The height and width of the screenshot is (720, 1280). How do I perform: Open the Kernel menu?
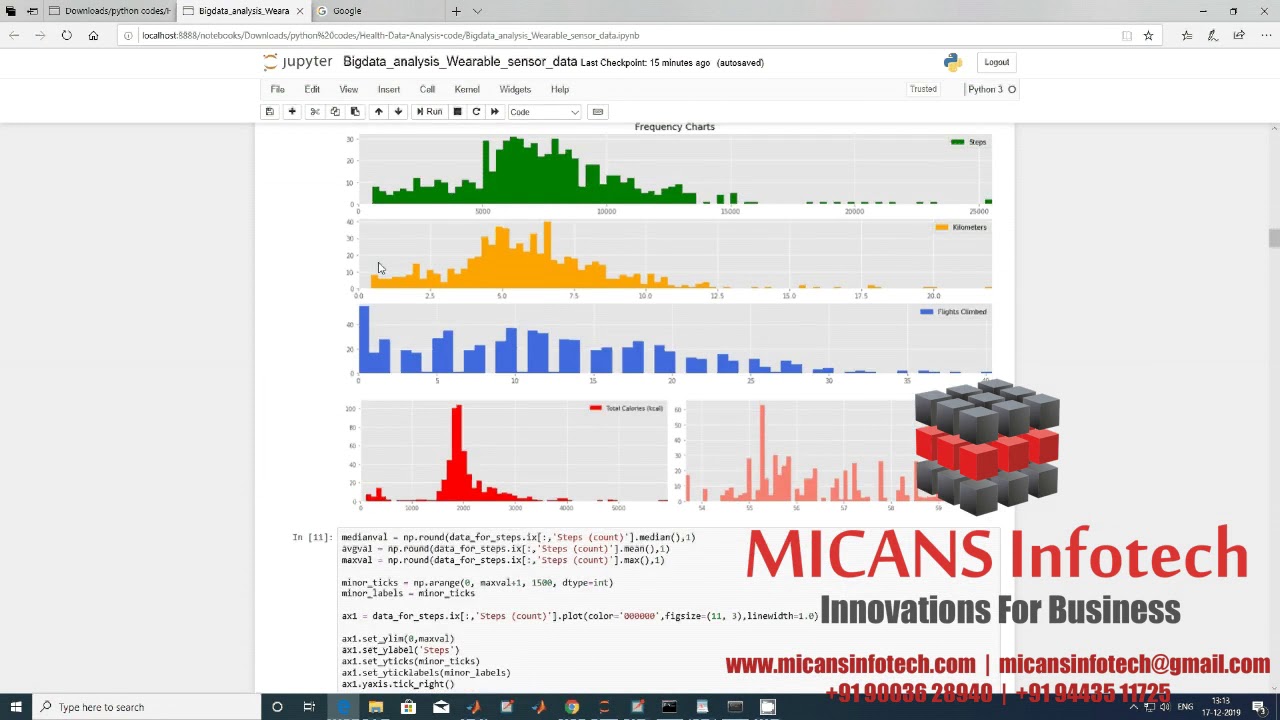click(x=467, y=89)
